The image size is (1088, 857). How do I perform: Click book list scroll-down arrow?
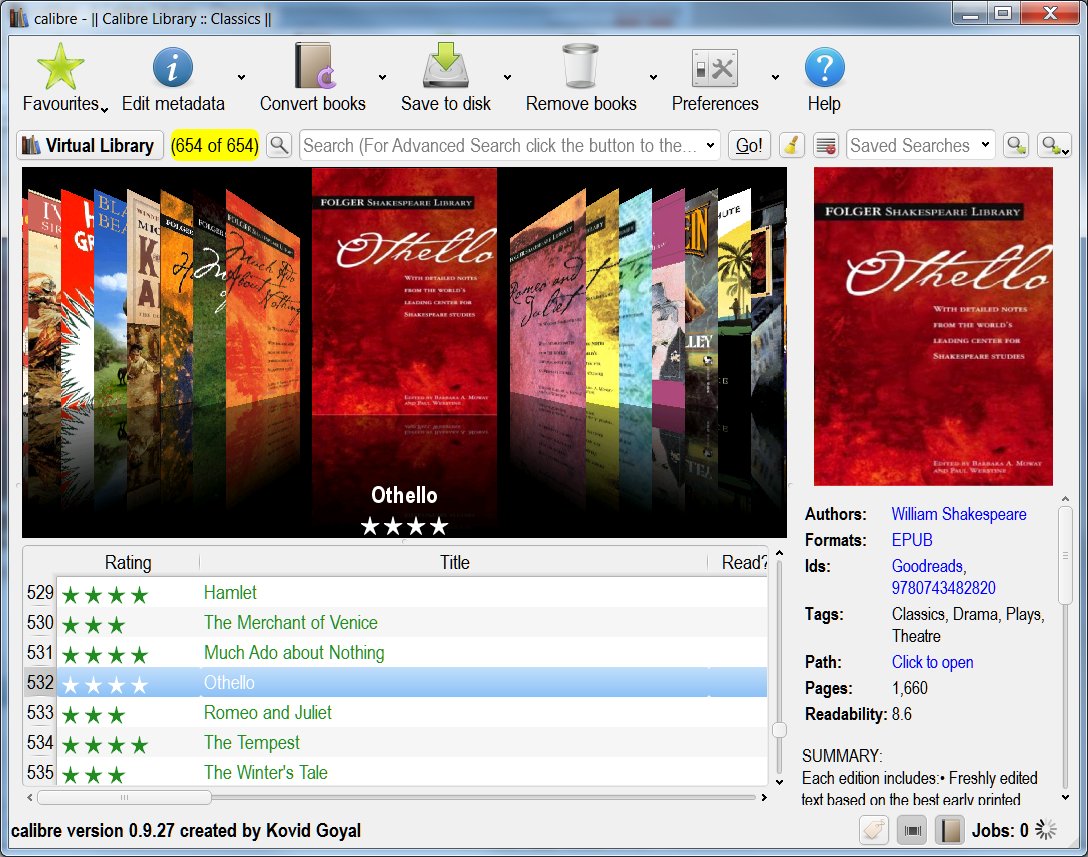(x=779, y=782)
